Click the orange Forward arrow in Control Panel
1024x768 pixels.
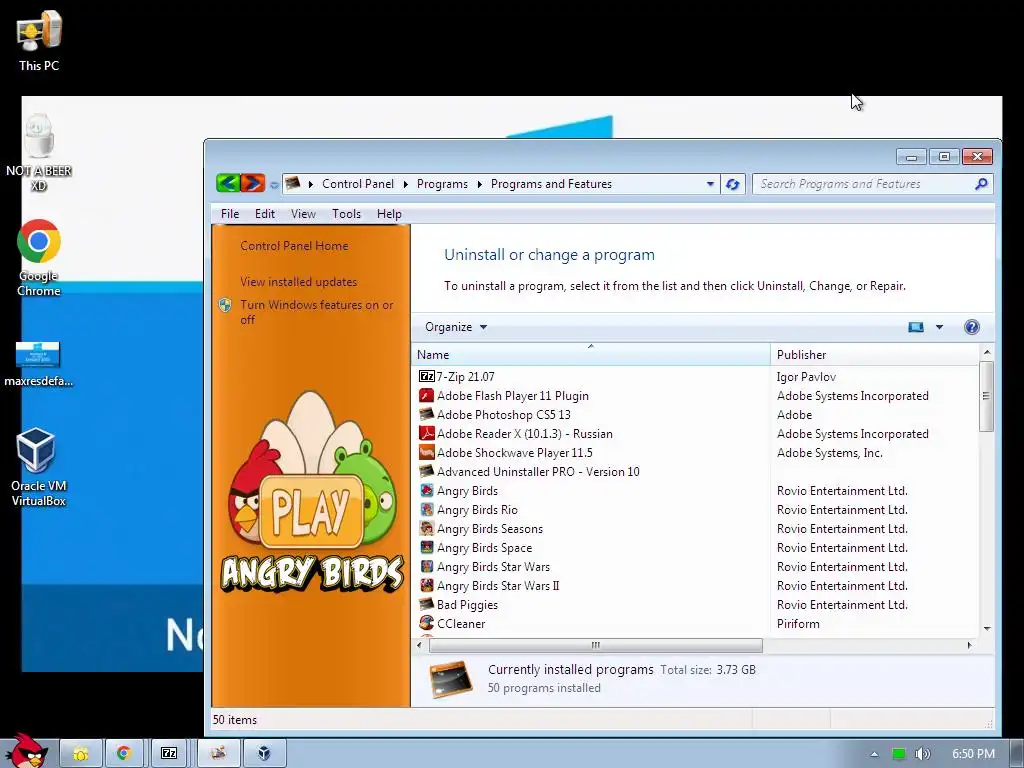253,184
